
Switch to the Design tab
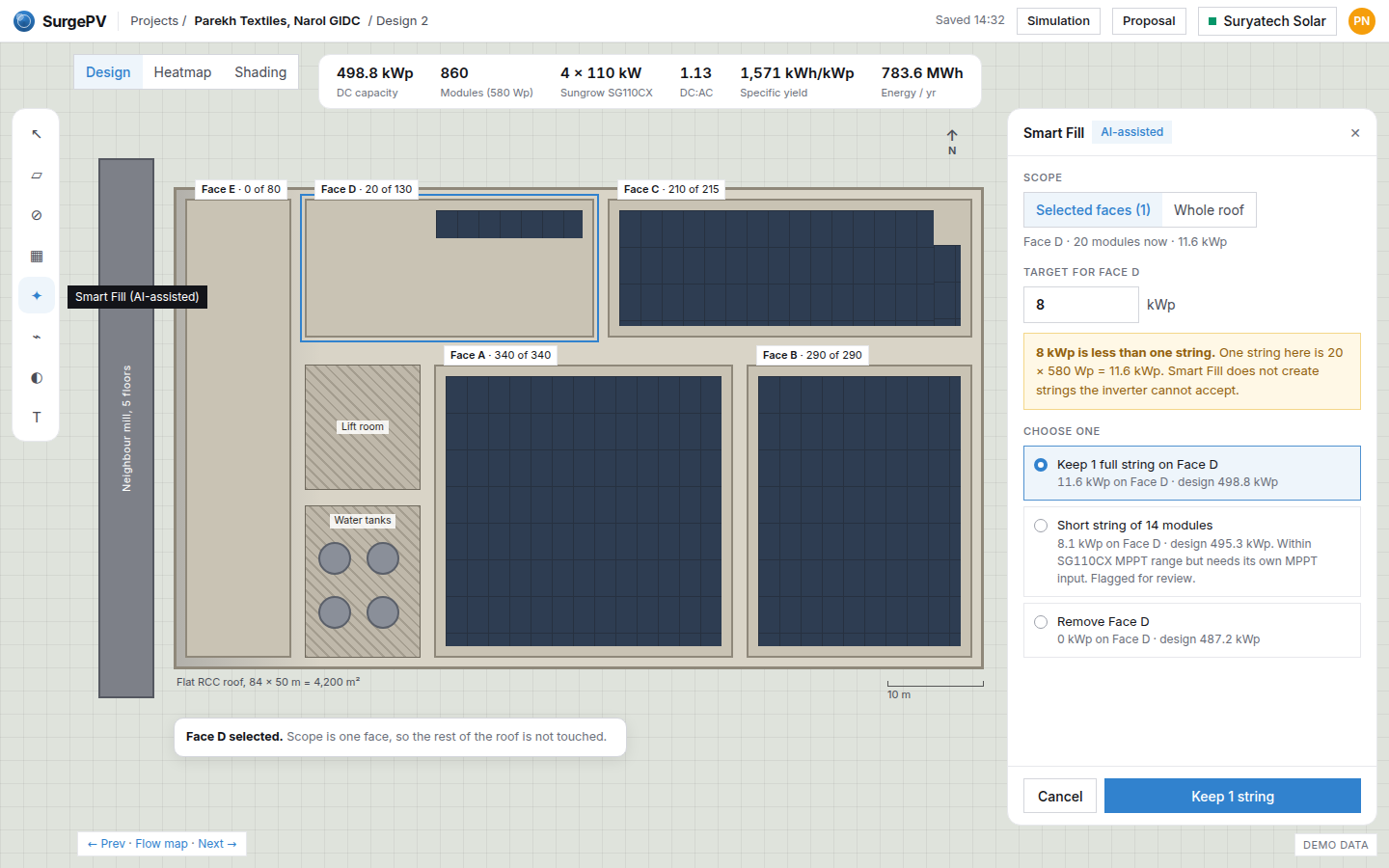point(108,72)
